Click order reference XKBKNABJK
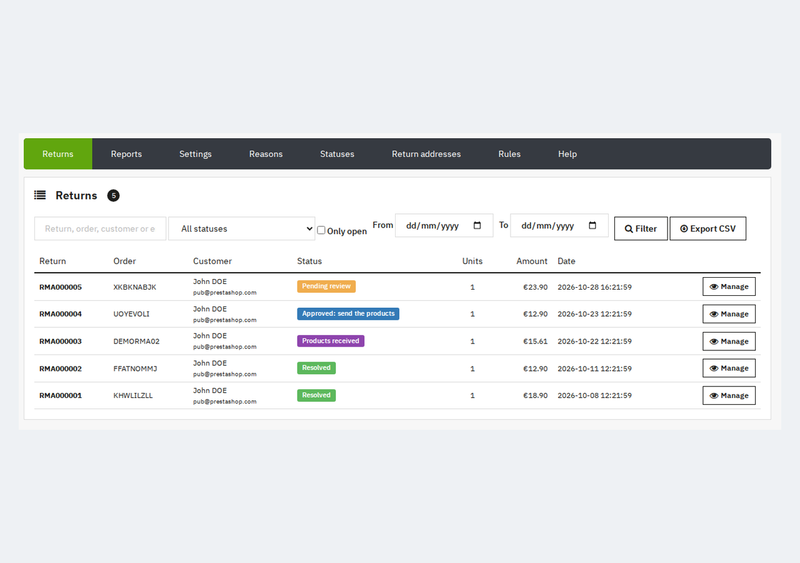The height and width of the screenshot is (563, 800). tap(135, 287)
